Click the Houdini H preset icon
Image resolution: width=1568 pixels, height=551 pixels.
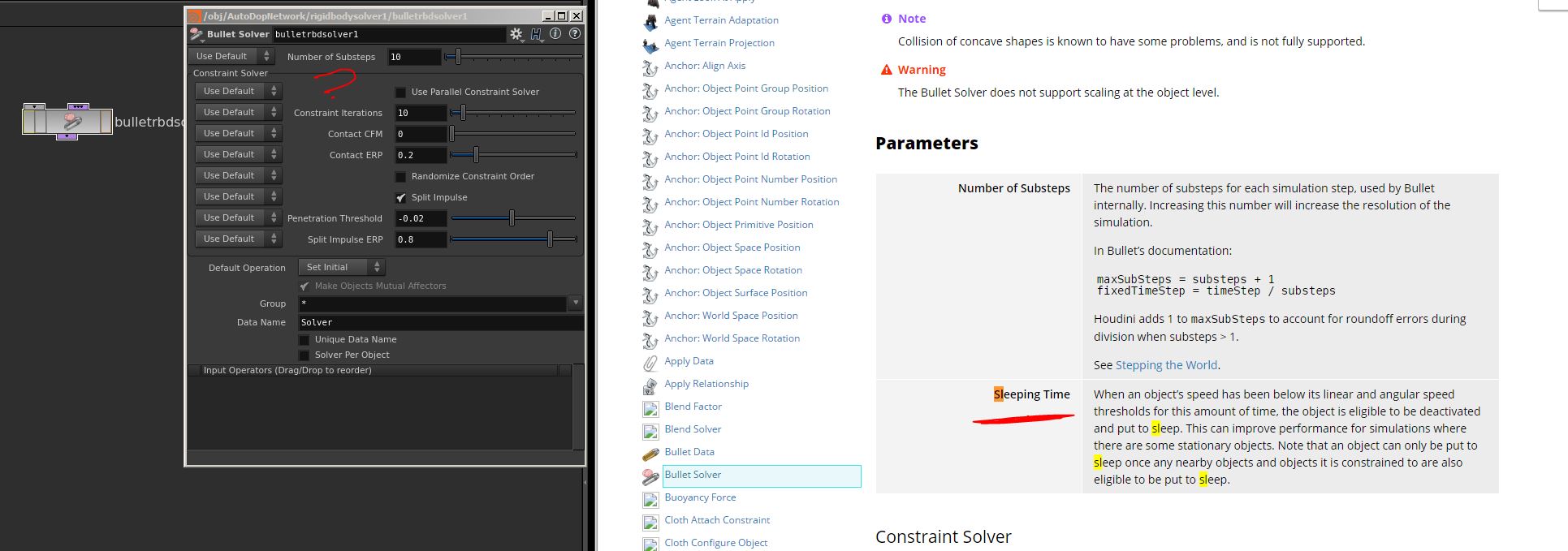click(536, 34)
